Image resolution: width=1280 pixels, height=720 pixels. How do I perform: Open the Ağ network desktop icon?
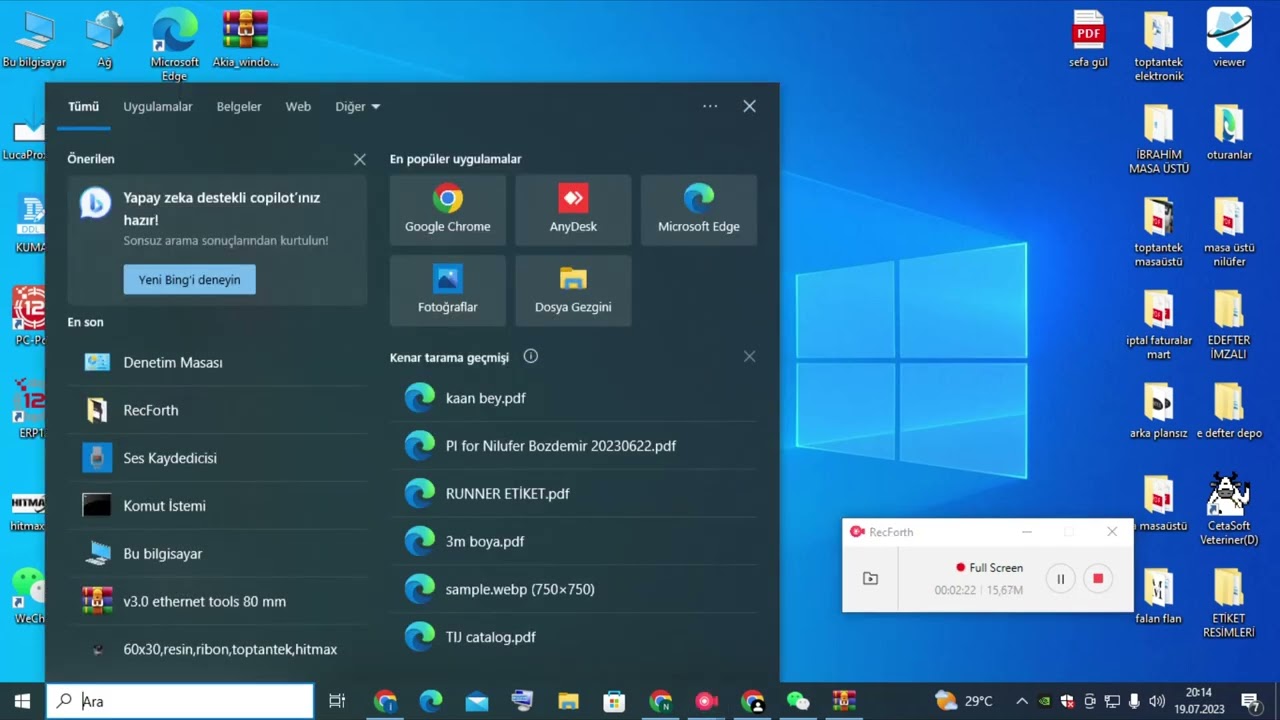(104, 39)
